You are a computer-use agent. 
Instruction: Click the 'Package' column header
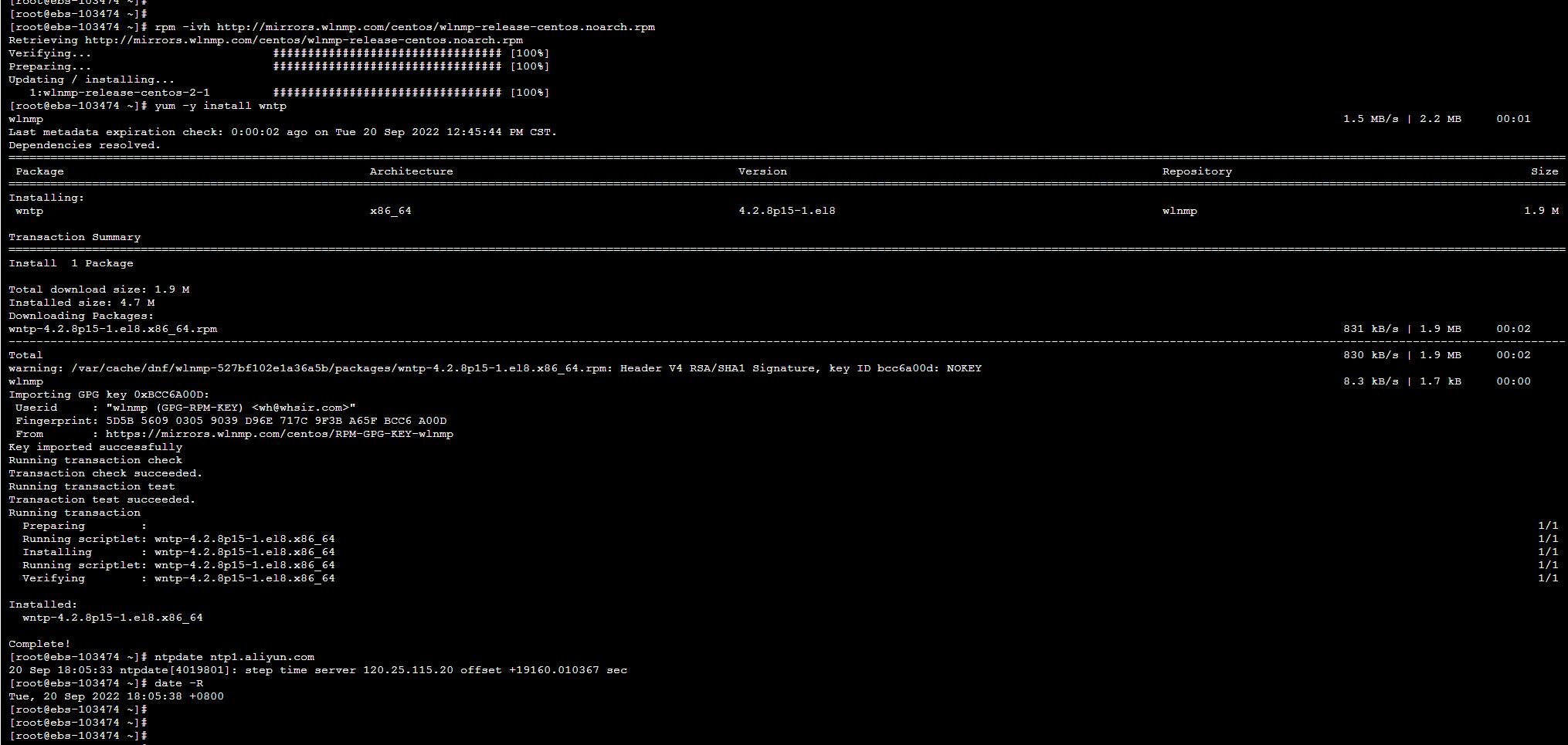pyautogui.click(x=40, y=171)
